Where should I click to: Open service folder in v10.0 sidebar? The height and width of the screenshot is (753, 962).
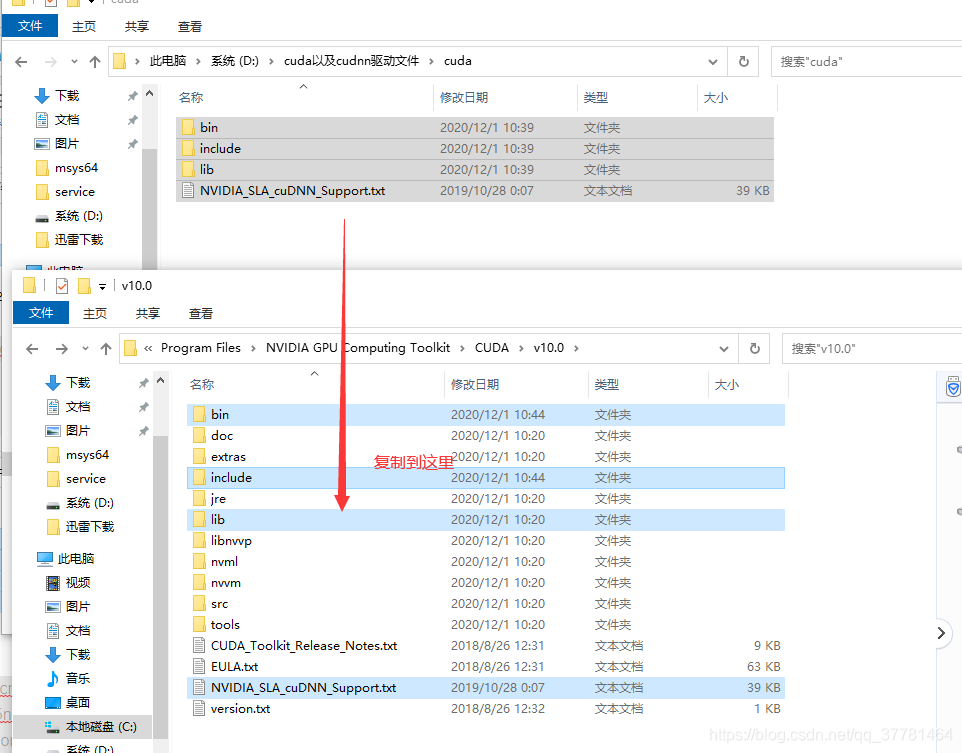(86, 479)
